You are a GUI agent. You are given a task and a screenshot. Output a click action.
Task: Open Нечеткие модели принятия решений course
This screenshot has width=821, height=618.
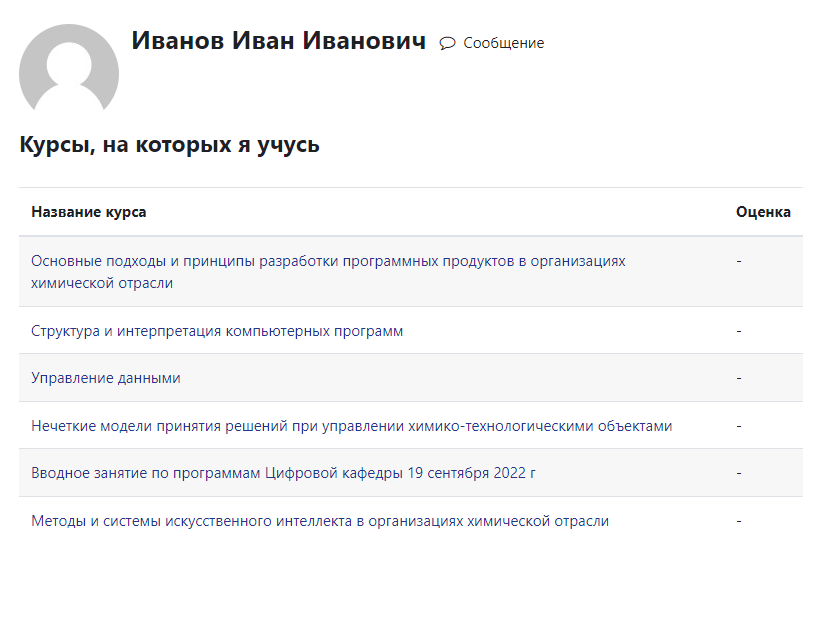(x=351, y=426)
